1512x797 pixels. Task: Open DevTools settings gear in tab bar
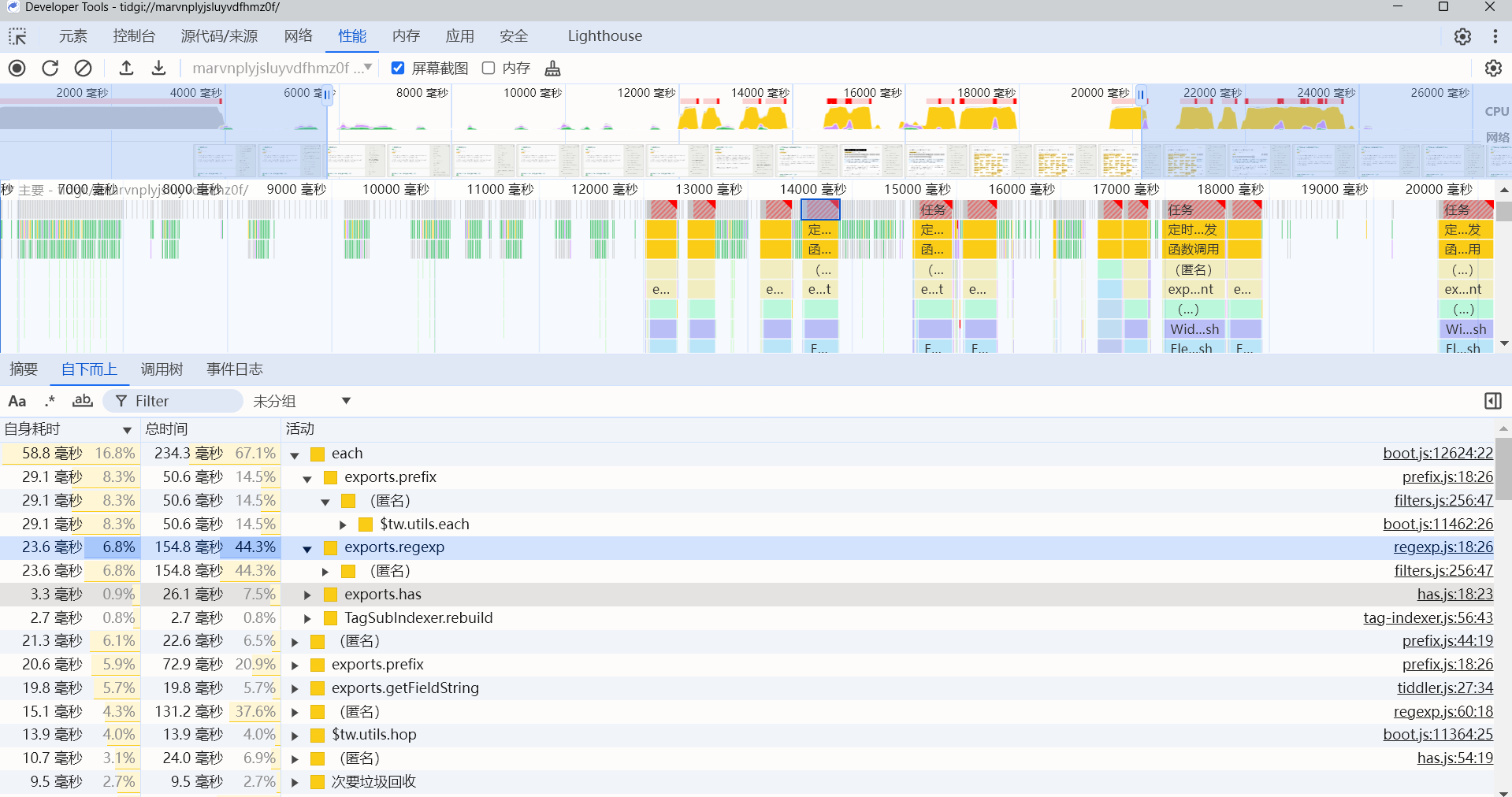[1462, 36]
